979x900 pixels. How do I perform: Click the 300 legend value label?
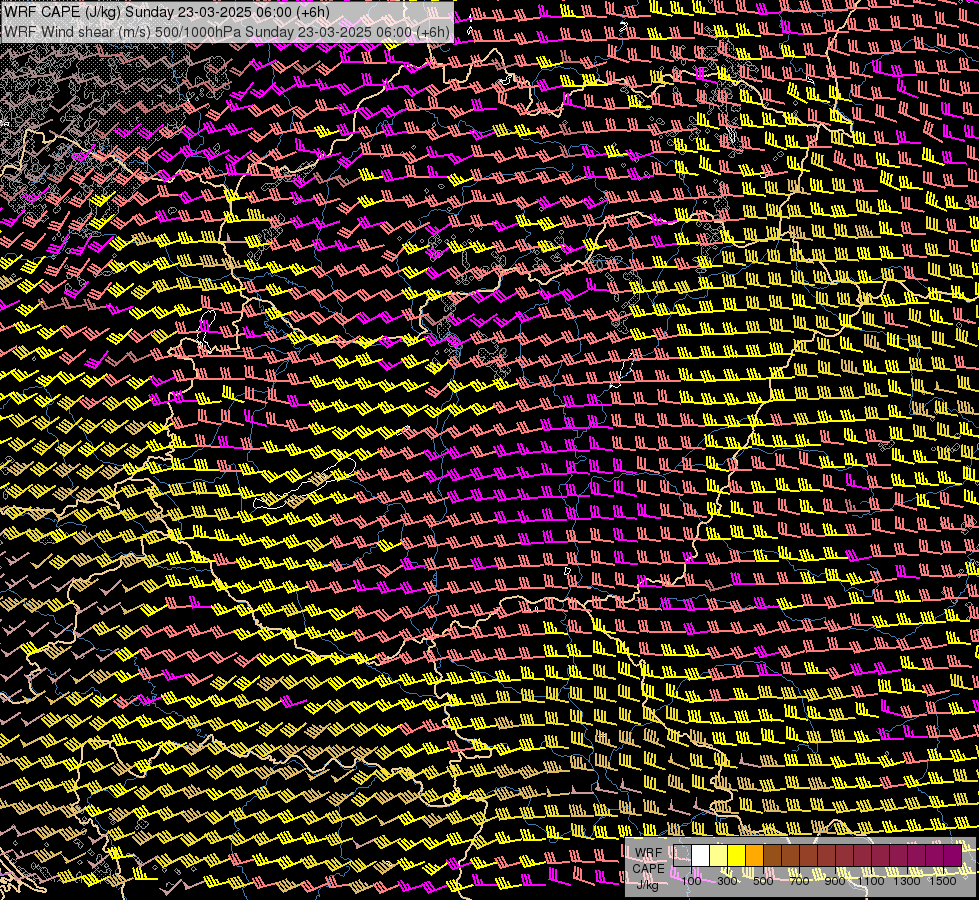(727, 881)
